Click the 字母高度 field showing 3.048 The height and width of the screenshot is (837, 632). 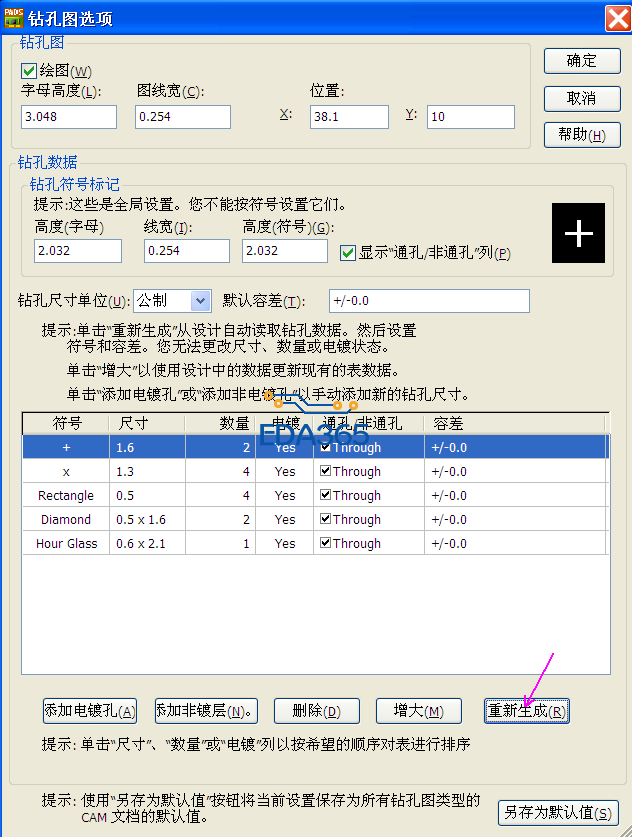tap(69, 116)
